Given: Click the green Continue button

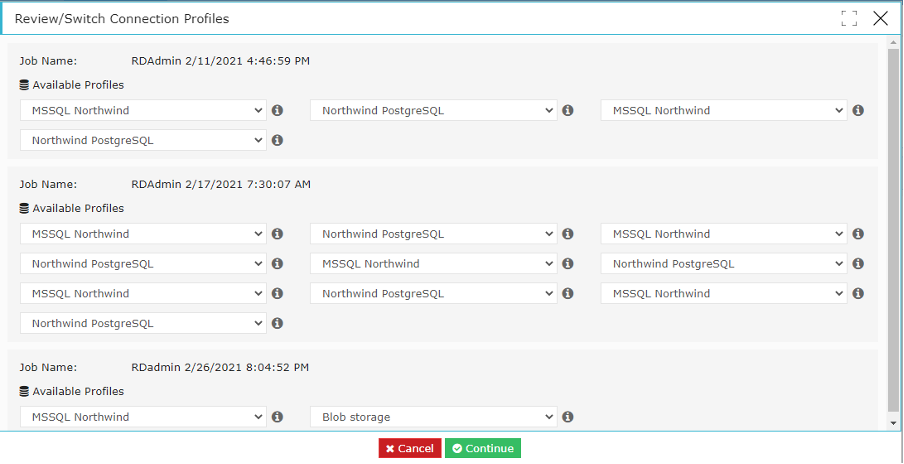Looking at the screenshot, I should coord(483,448).
